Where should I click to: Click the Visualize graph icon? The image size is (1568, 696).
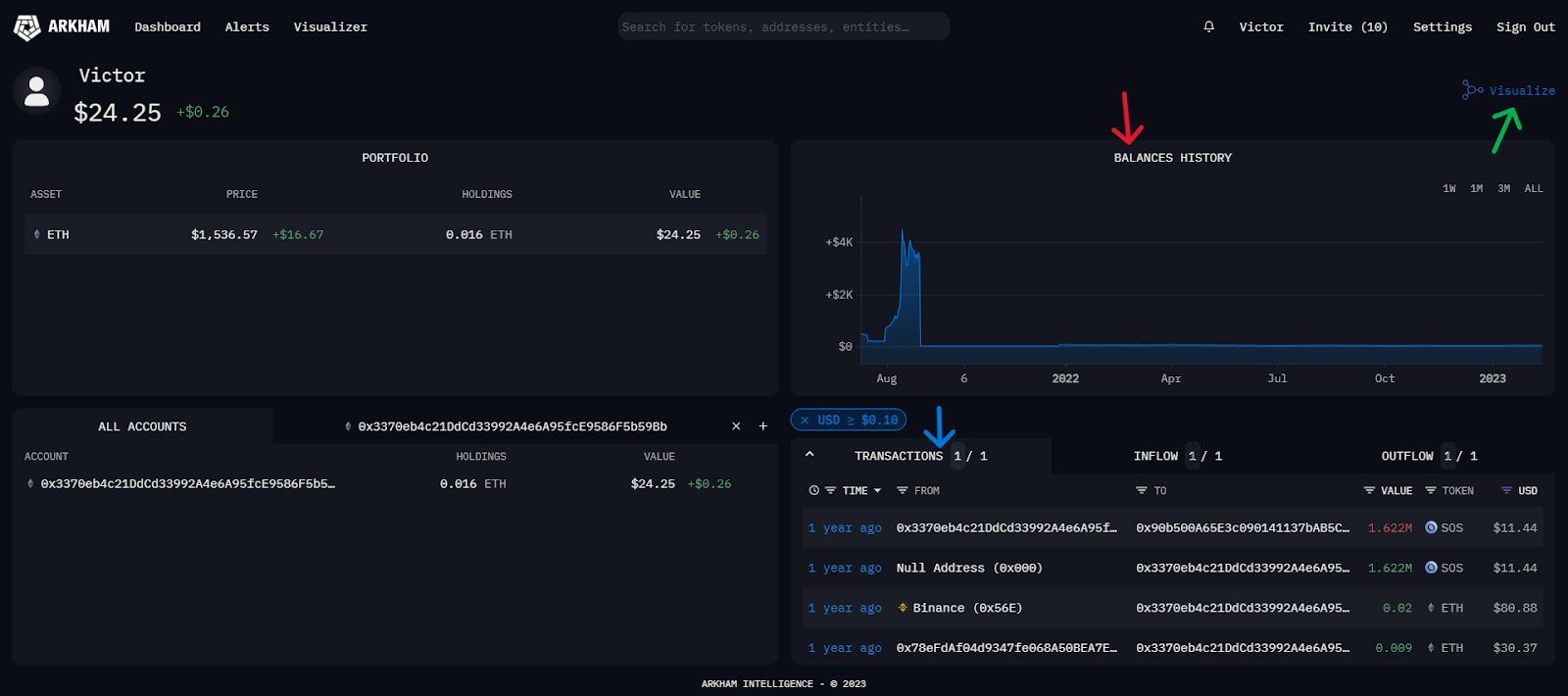(x=1472, y=90)
